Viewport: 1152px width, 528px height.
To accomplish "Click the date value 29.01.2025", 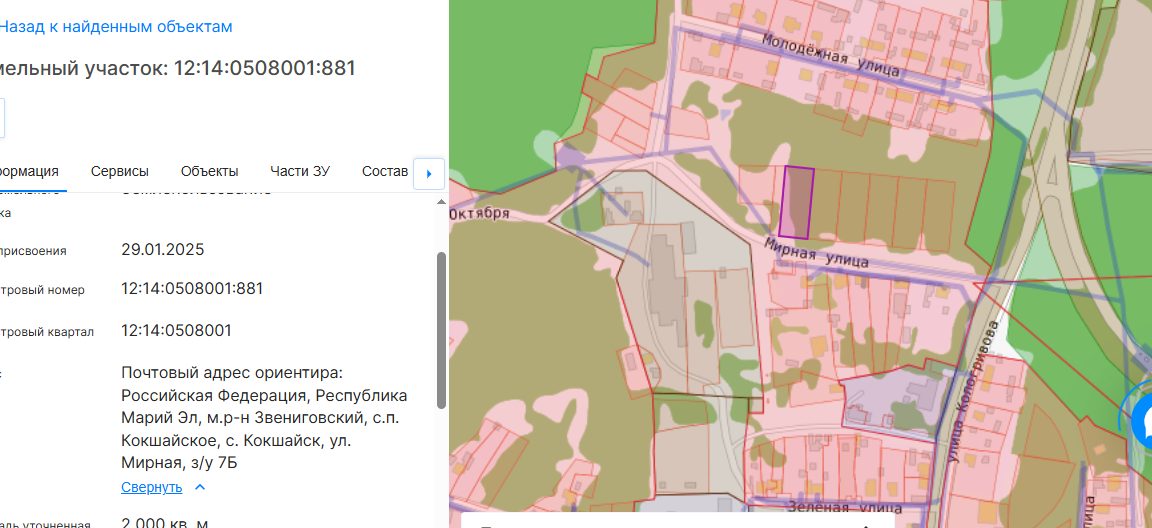I will (162, 250).
